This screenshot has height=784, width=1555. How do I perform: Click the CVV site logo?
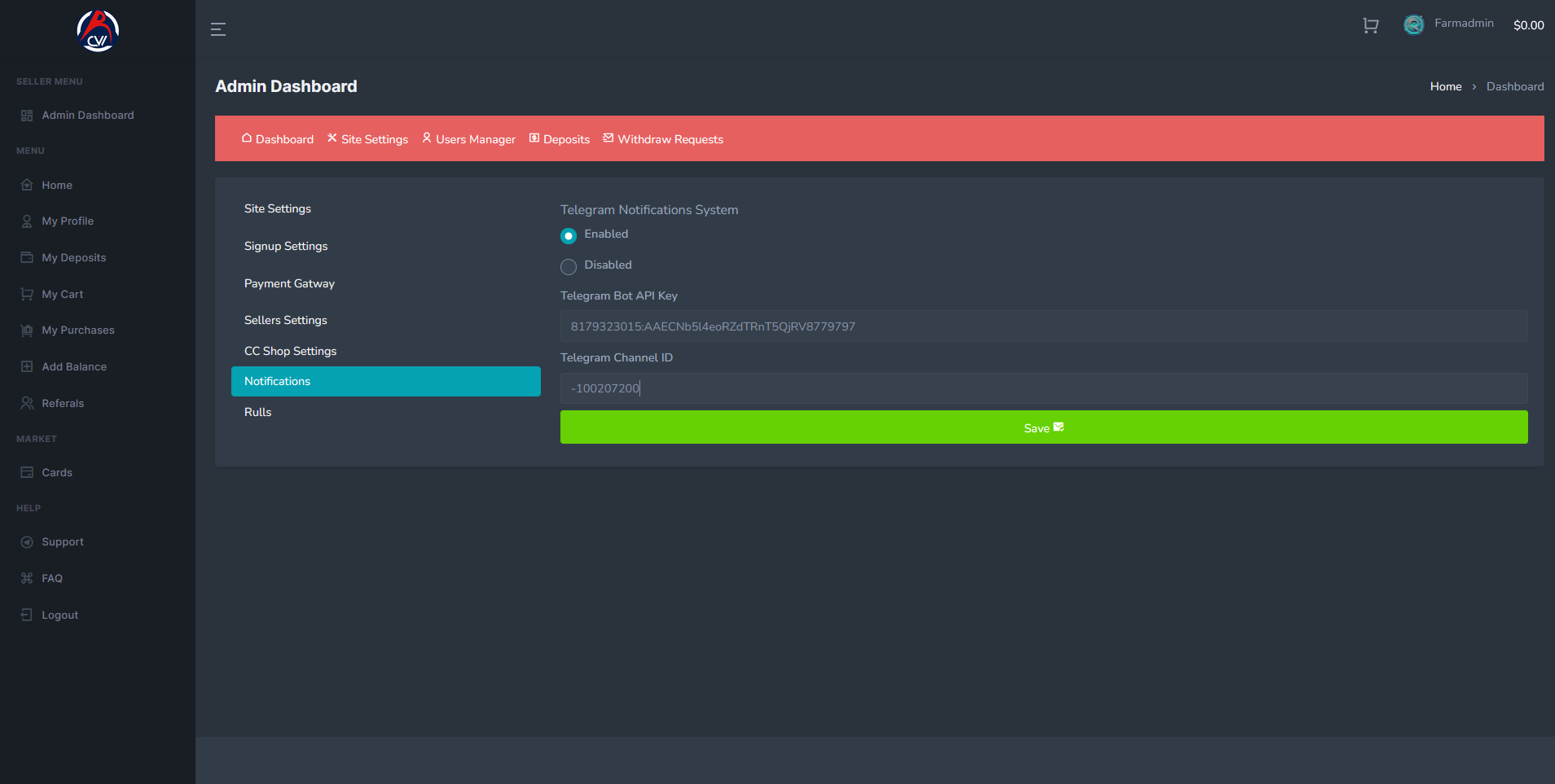[98, 31]
